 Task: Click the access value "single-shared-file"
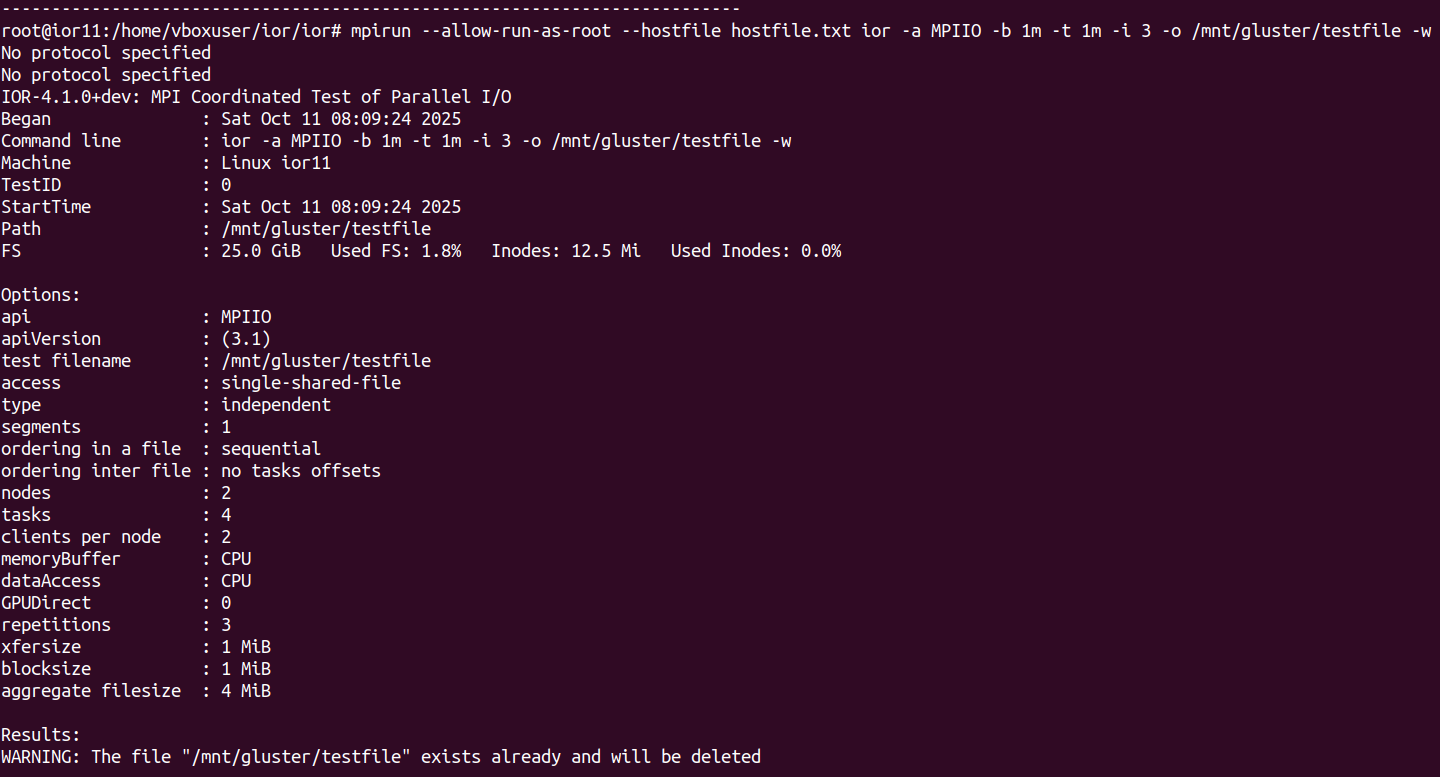311,383
